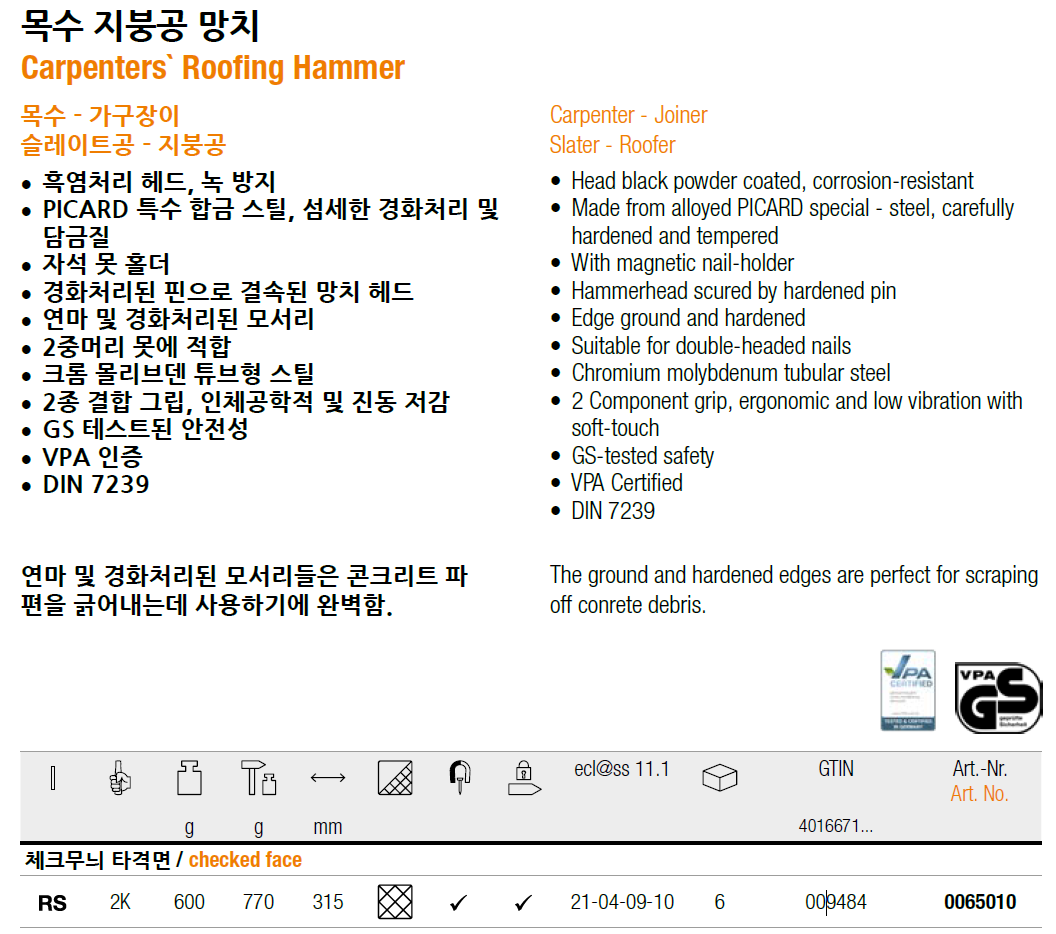Click the length value 315

(328, 902)
